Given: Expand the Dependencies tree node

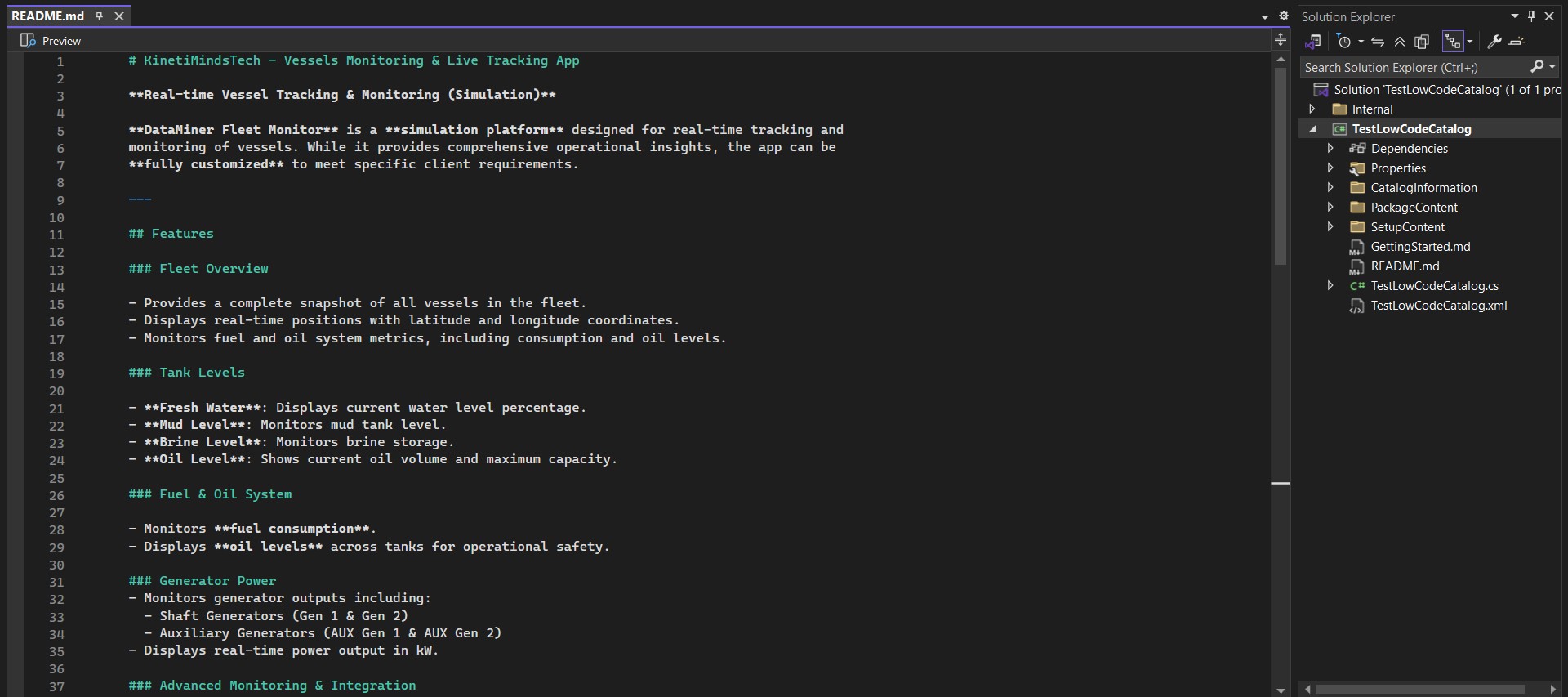Looking at the screenshot, I should [x=1330, y=148].
